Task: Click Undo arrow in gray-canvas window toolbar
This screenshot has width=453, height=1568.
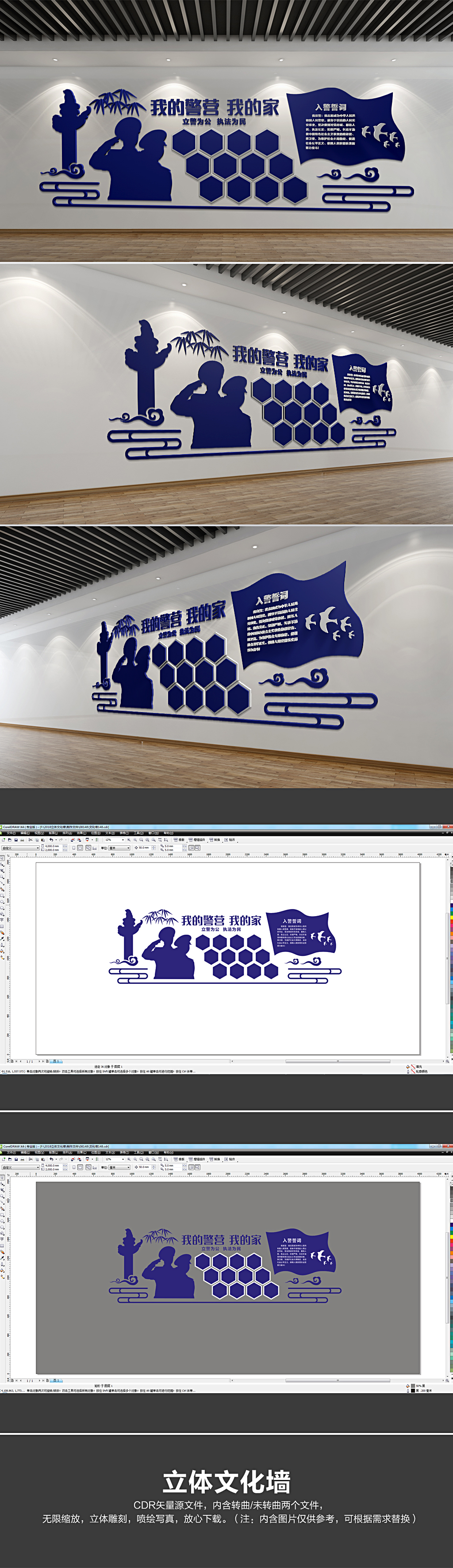Action: pyautogui.click(x=52, y=1159)
